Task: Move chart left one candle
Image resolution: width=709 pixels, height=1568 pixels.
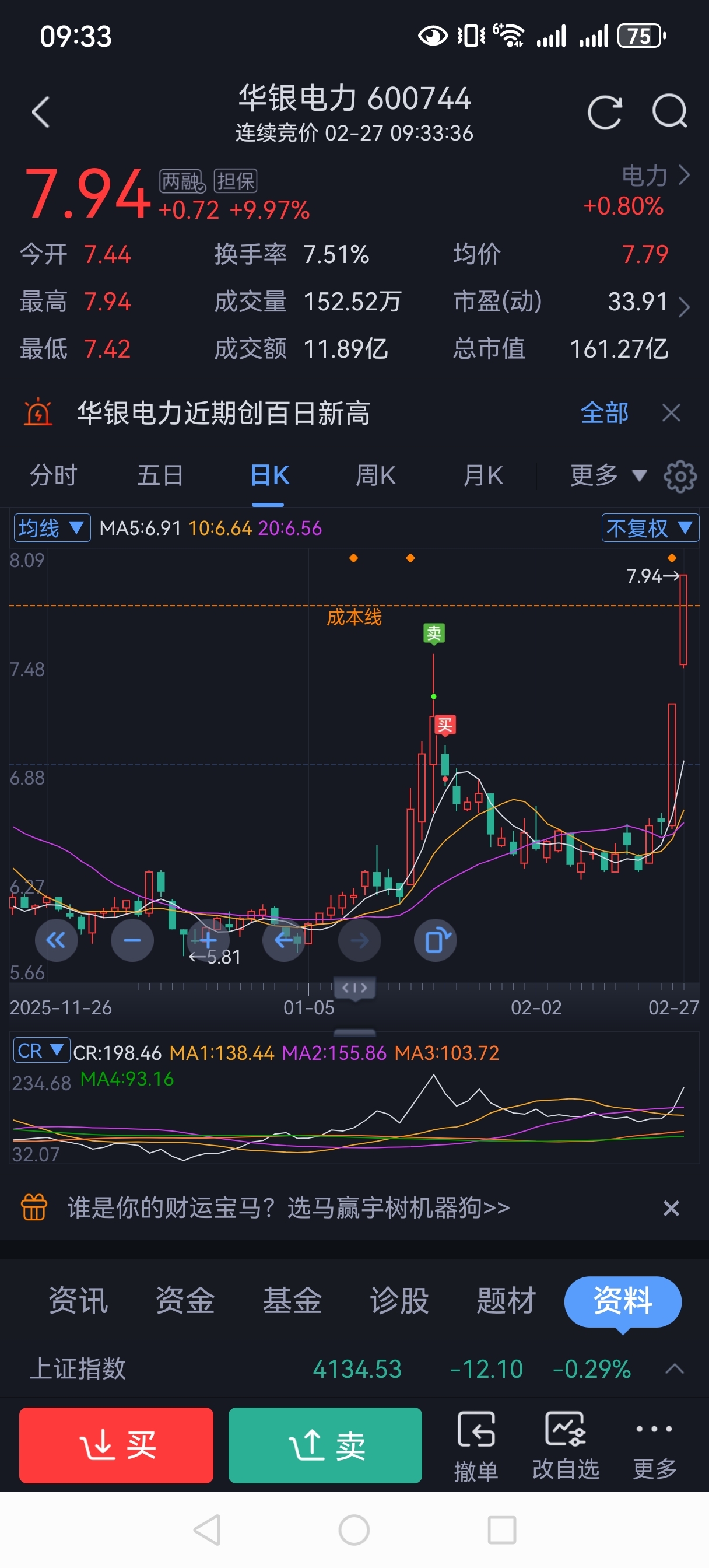Action: pyautogui.click(x=283, y=940)
